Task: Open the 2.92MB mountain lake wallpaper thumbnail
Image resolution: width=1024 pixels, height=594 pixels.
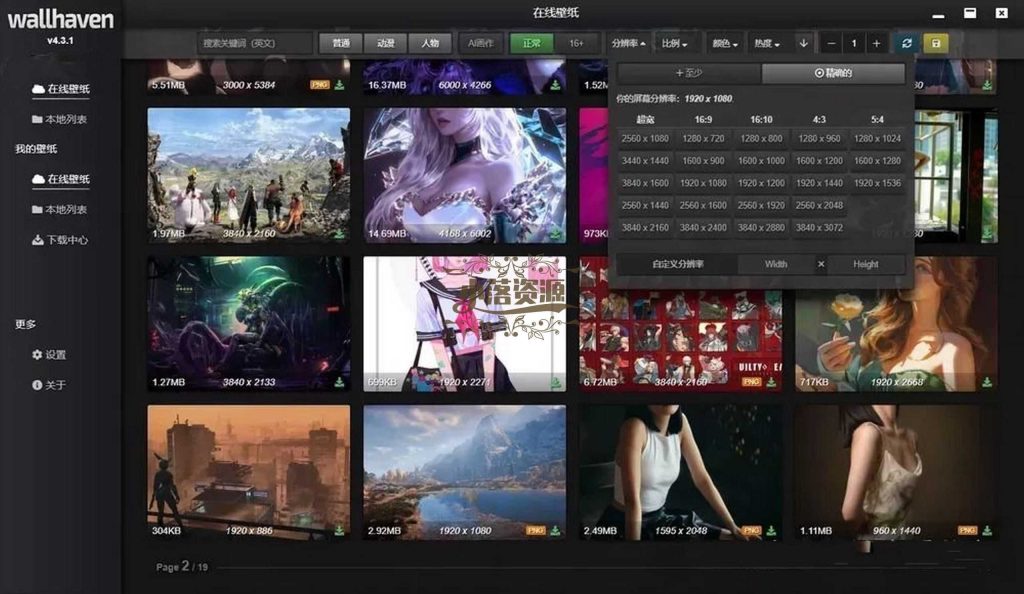Action: tap(464, 472)
